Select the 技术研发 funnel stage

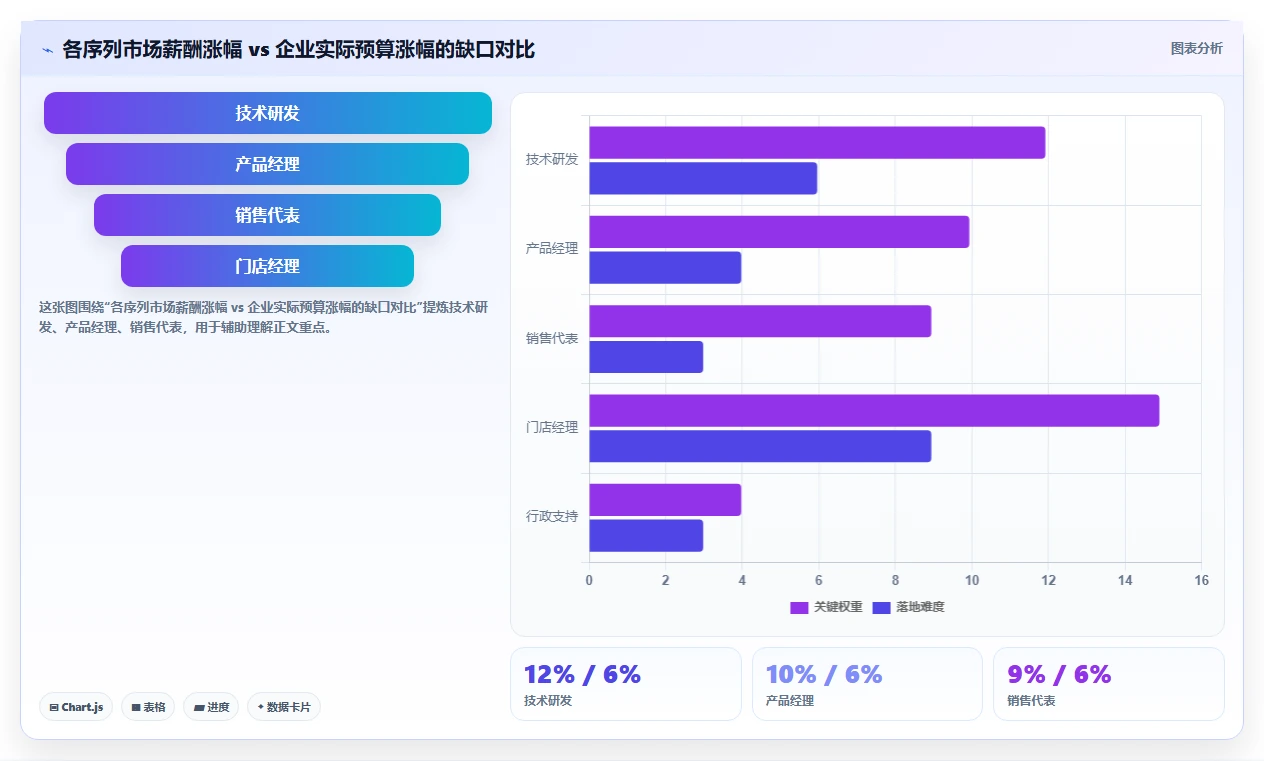tap(268, 113)
